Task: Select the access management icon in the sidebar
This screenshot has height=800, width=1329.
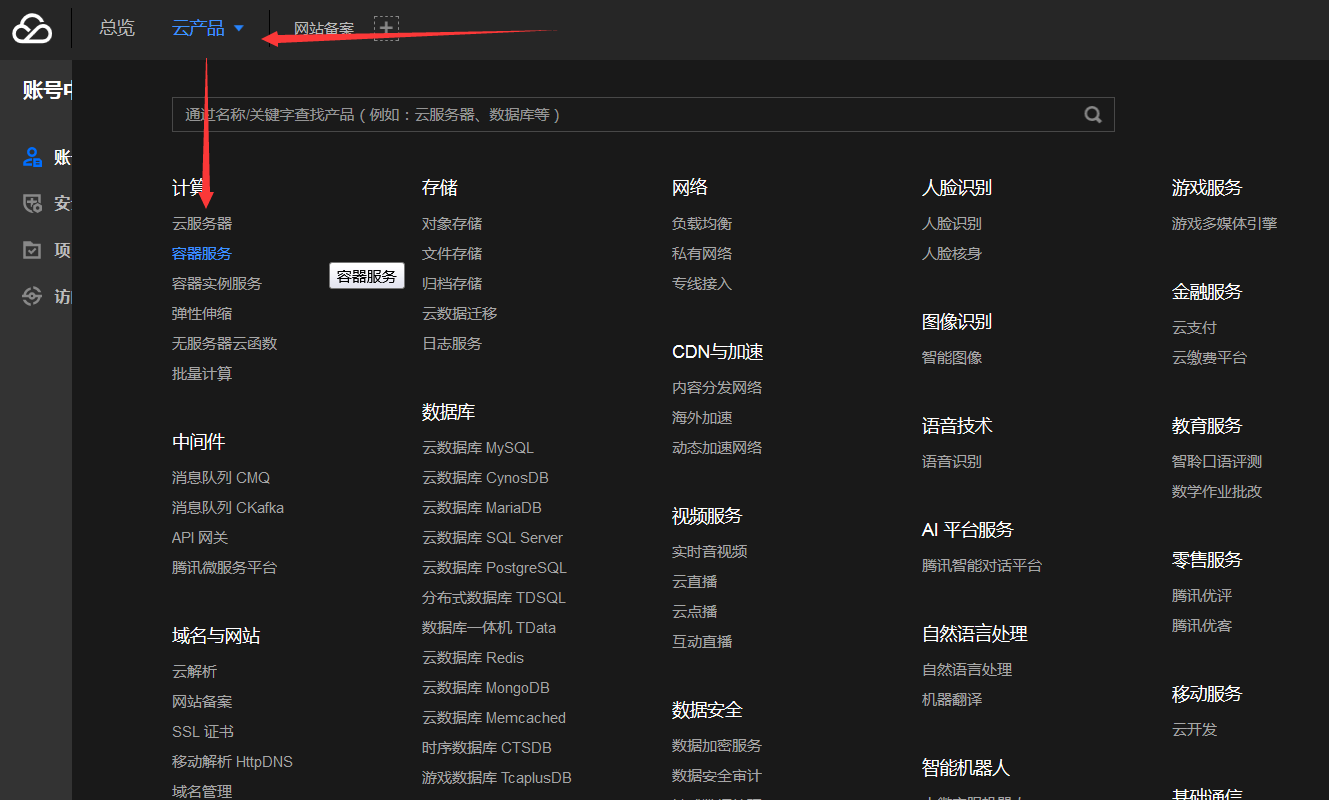Action: click(33, 296)
